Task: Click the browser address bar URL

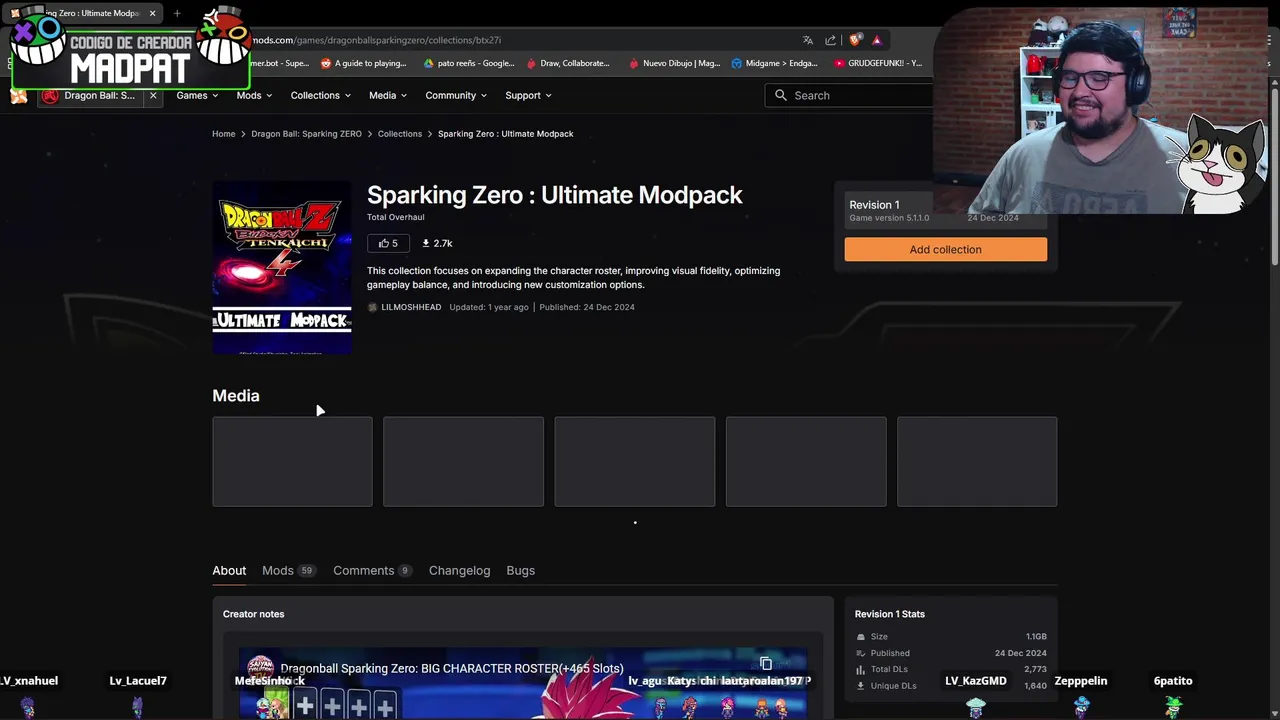Action: (376, 40)
